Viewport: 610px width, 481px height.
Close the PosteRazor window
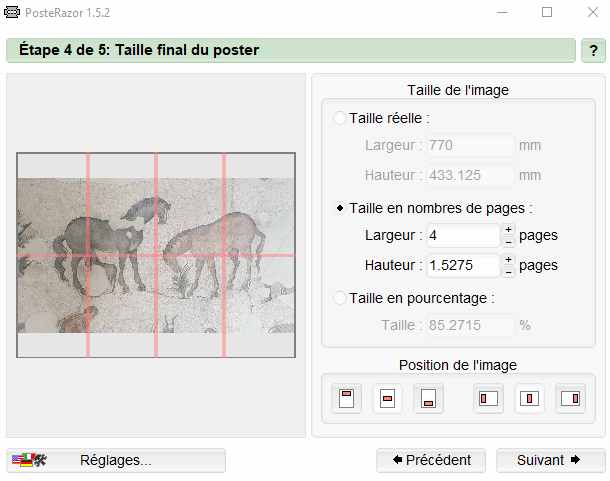[593, 12]
